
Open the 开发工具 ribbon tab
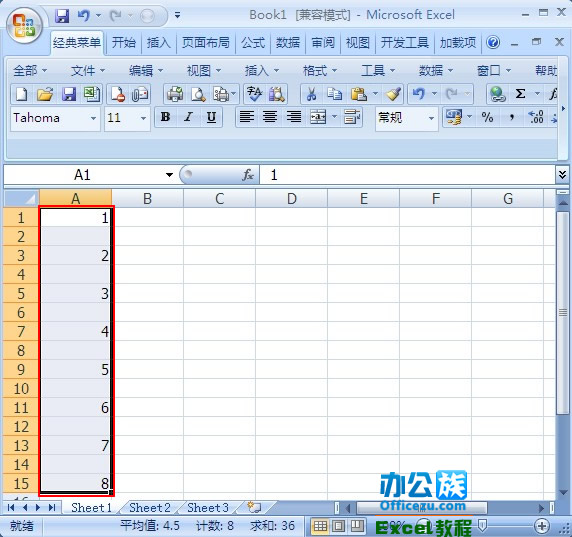405,43
